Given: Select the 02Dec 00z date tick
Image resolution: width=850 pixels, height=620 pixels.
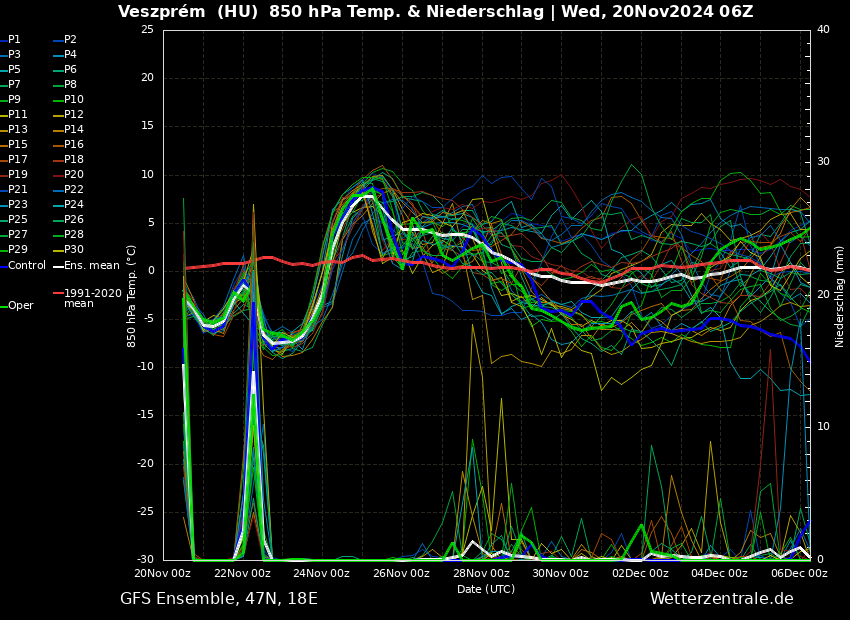Looking at the screenshot, I should pyautogui.click(x=640, y=574).
